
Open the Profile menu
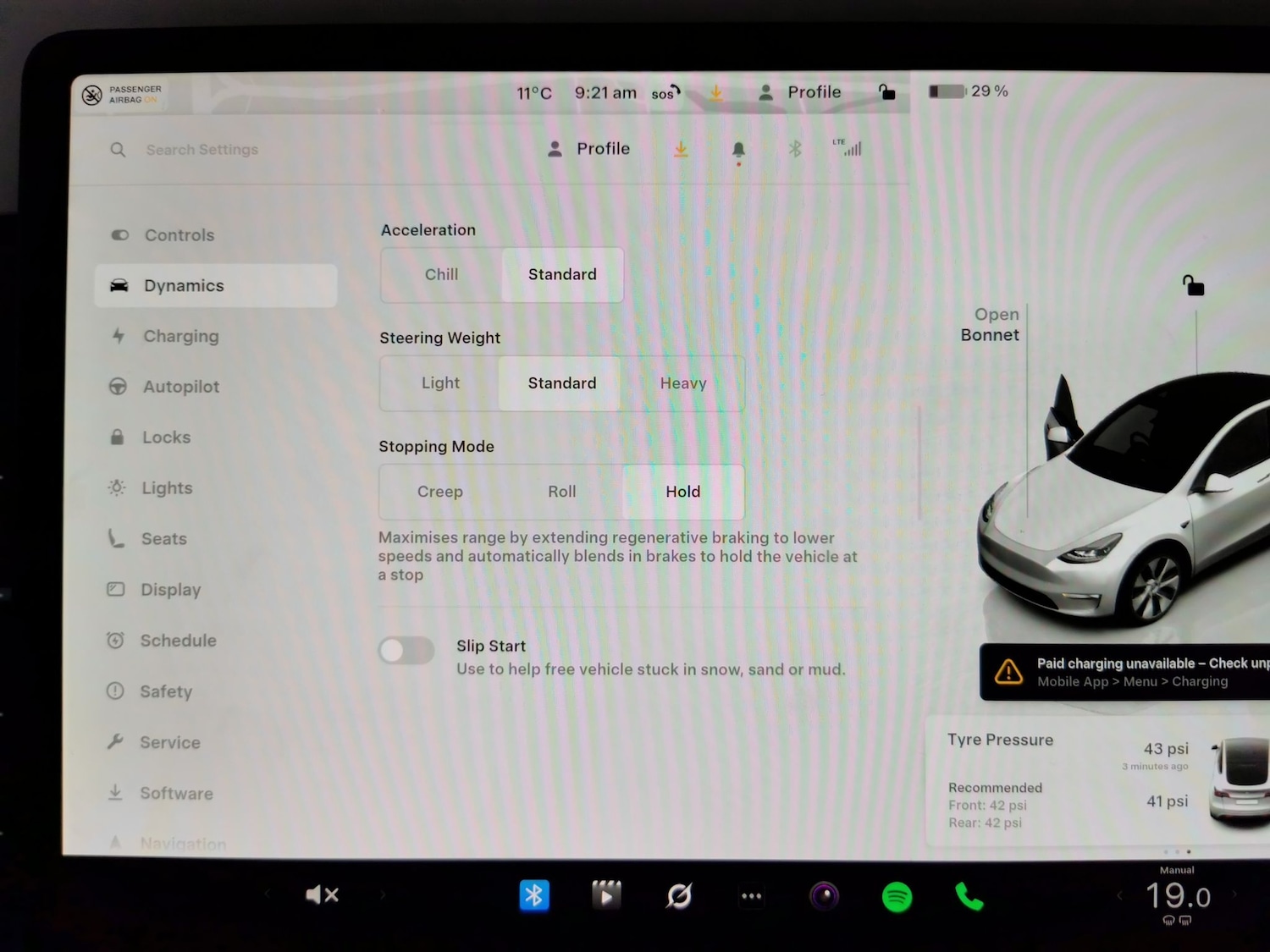[x=588, y=148]
